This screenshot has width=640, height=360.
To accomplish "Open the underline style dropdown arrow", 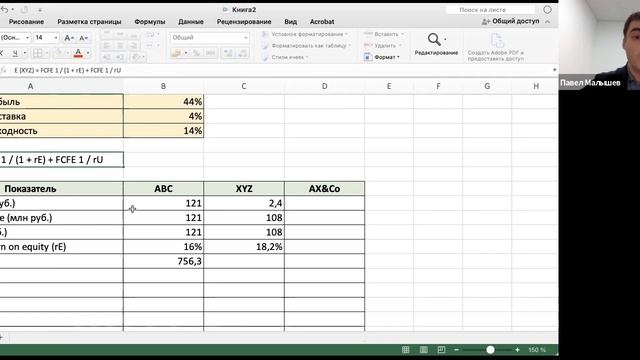I will click(25, 53).
